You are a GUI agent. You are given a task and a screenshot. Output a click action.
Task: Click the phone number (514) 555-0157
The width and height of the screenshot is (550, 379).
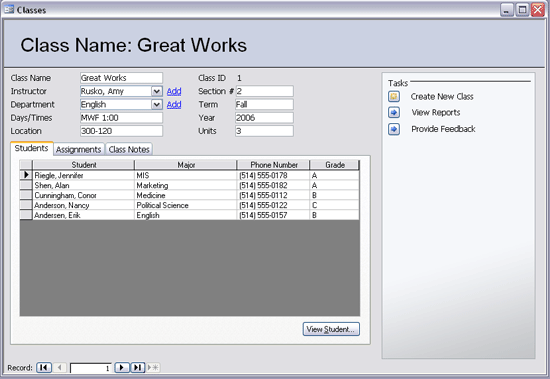click(x=274, y=215)
